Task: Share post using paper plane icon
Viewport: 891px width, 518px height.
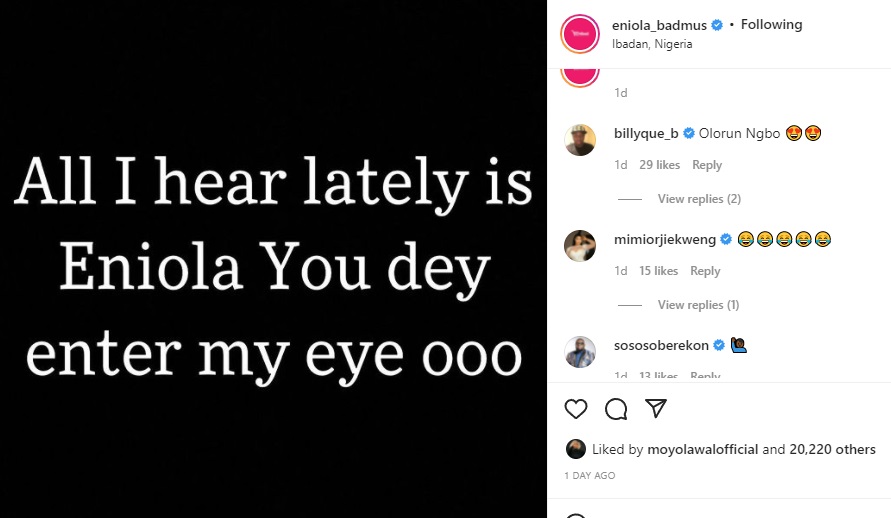Action: 656,409
